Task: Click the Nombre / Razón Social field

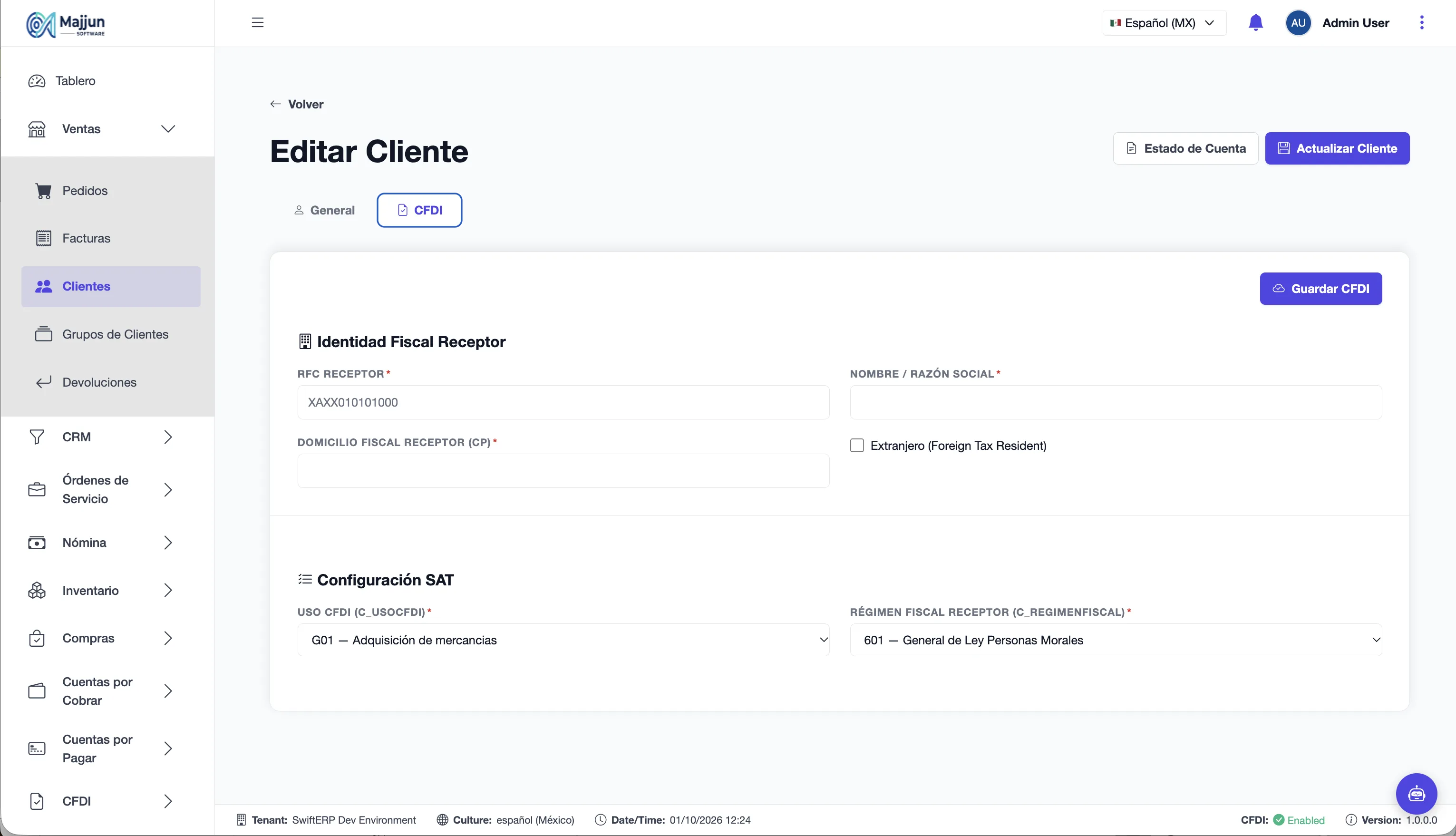Action: pyautogui.click(x=1116, y=402)
